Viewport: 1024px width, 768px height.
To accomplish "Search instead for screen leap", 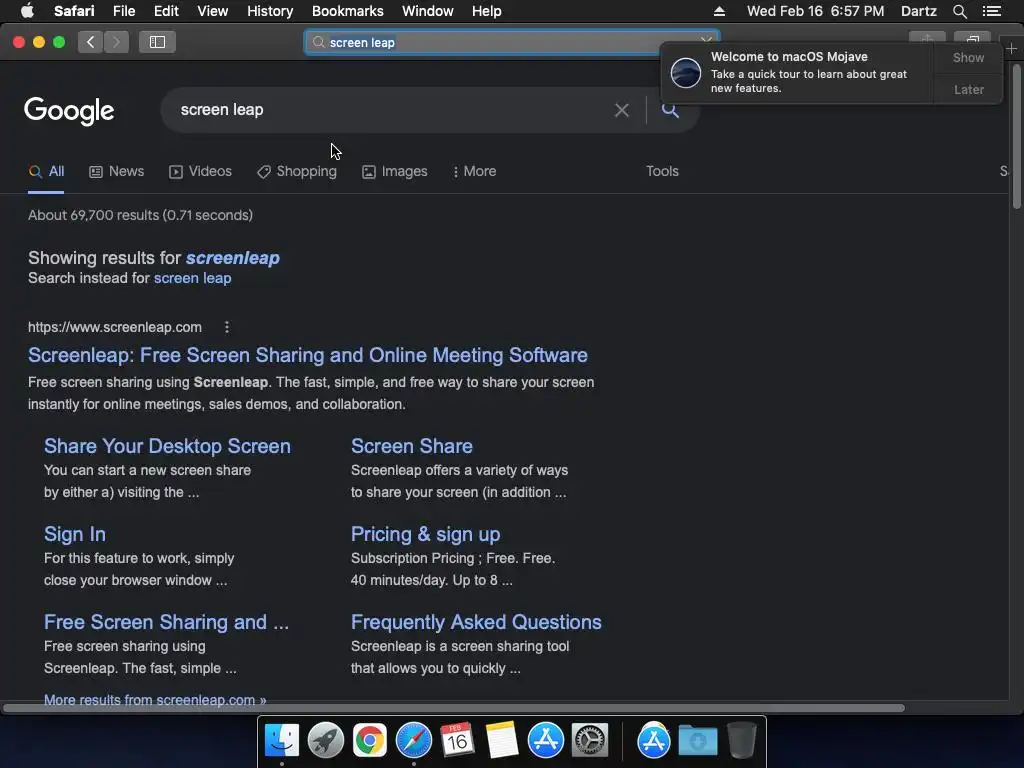I will (192, 278).
